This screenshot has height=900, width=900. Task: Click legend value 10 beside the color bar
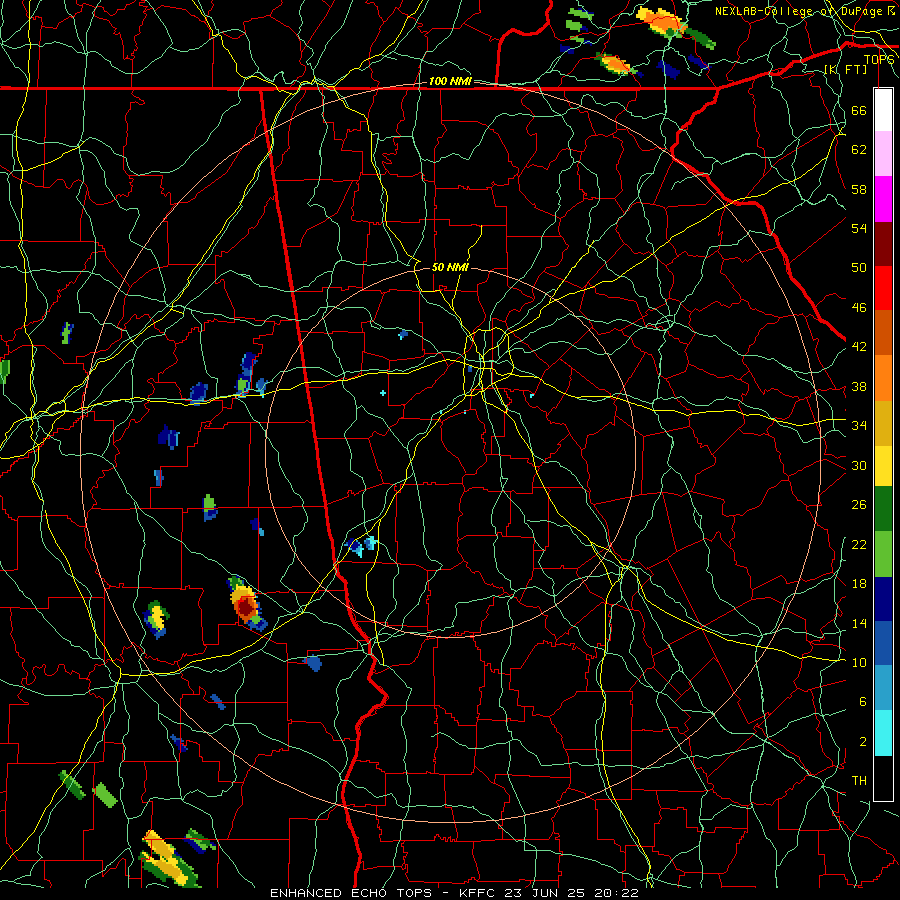pyautogui.click(x=859, y=662)
